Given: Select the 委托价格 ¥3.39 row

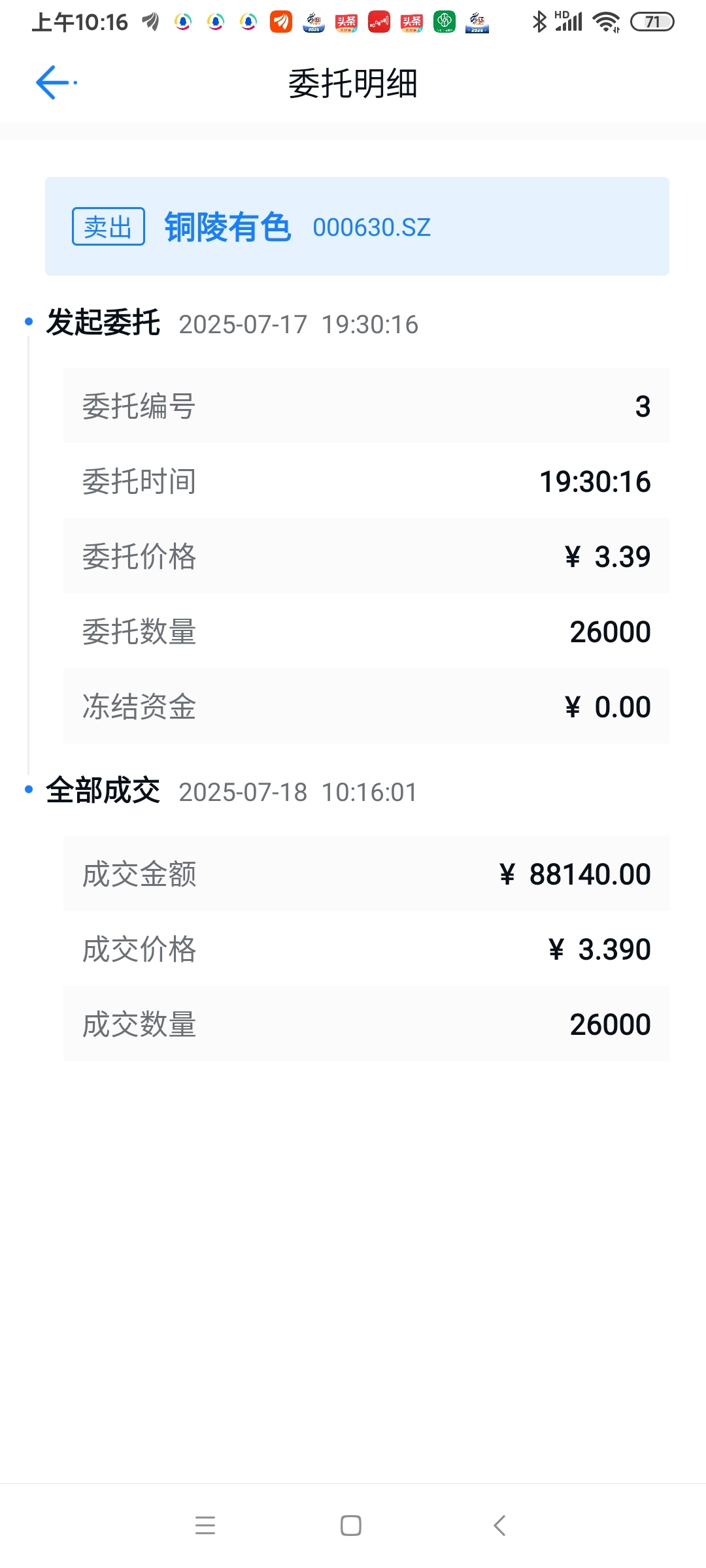Looking at the screenshot, I should [x=366, y=556].
